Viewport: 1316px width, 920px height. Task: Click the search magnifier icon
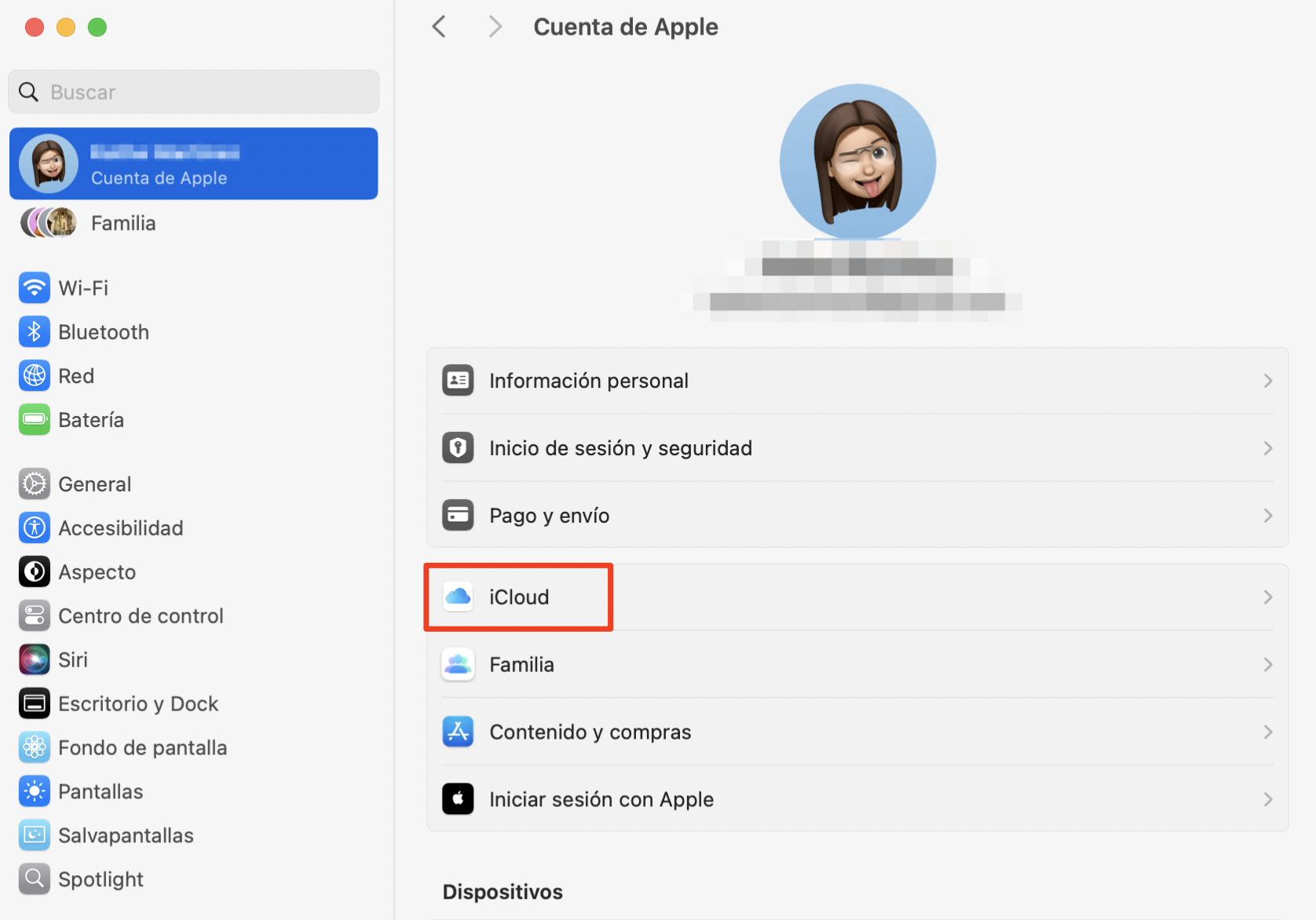tap(29, 92)
